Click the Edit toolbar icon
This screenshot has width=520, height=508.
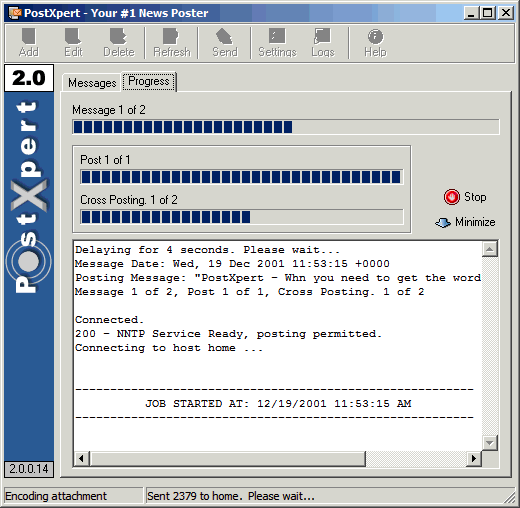73,43
